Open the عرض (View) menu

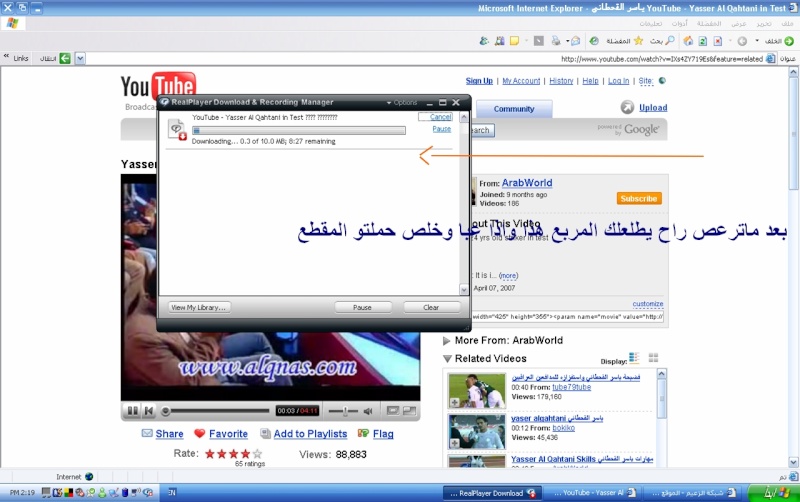[738, 23]
